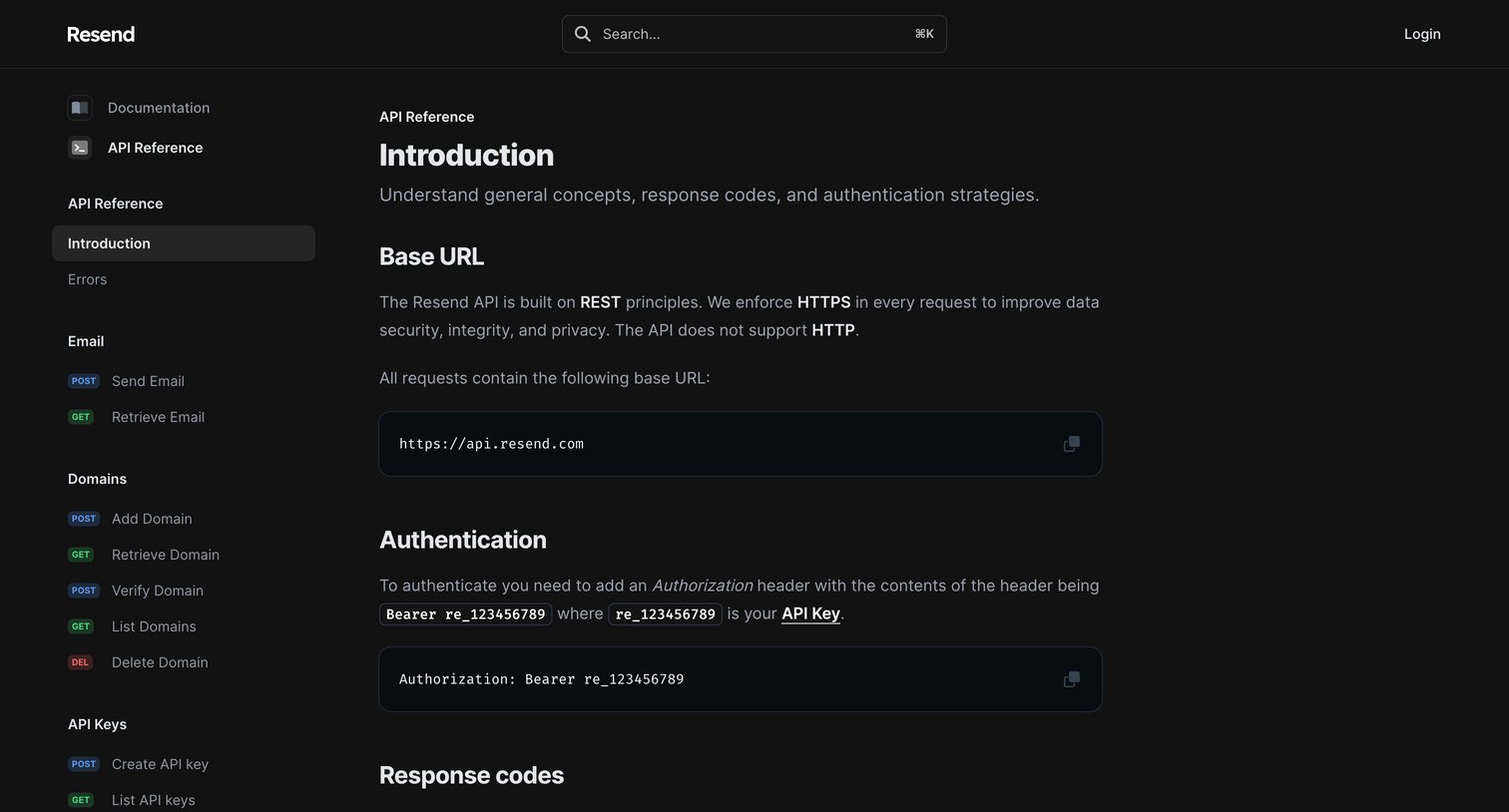
Task: Click the Documentation book icon
Action: point(80,108)
